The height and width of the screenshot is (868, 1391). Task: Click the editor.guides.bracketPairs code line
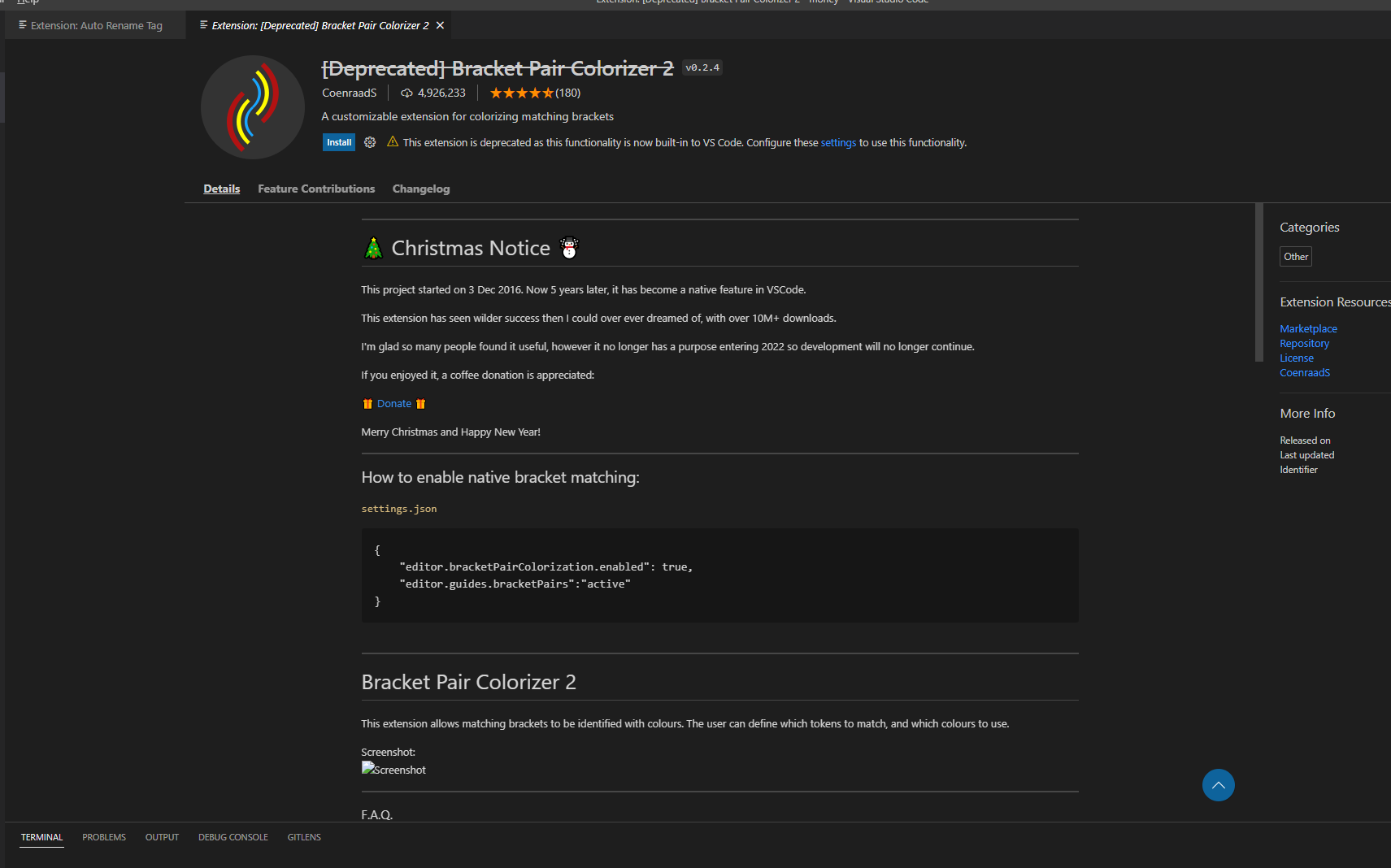pyautogui.click(x=515, y=584)
